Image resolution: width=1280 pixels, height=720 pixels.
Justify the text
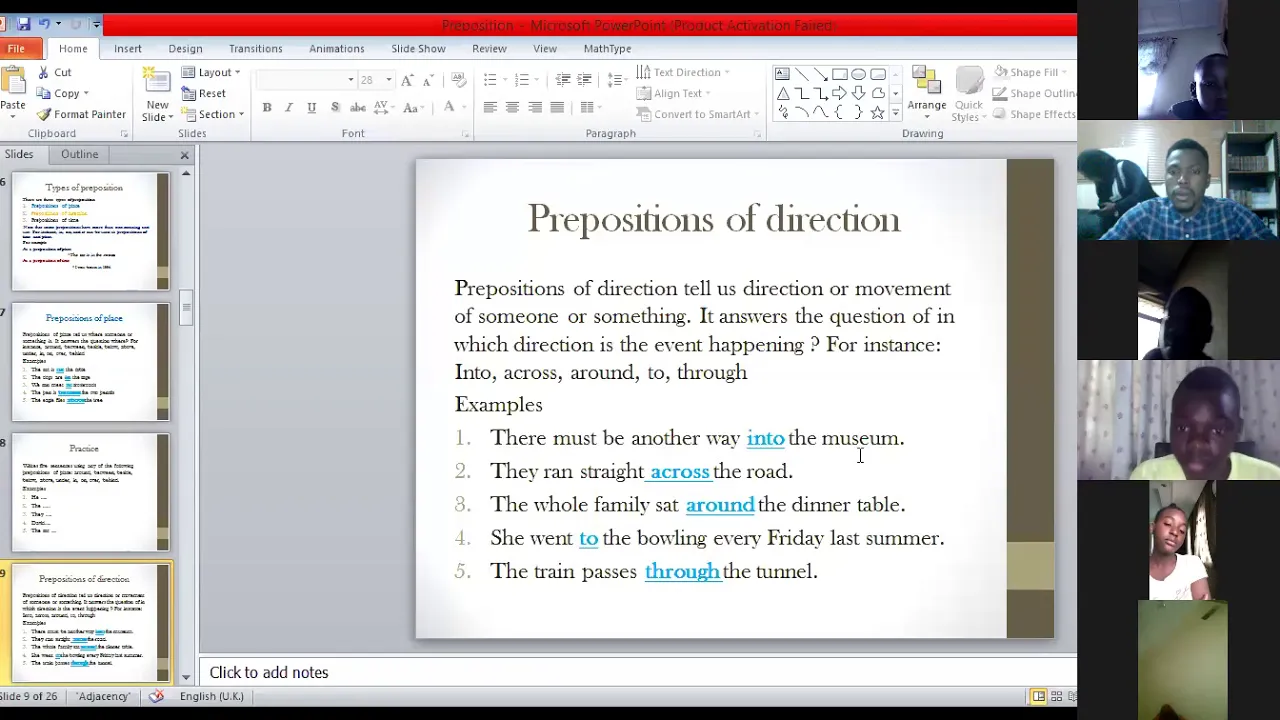tap(557, 107)
